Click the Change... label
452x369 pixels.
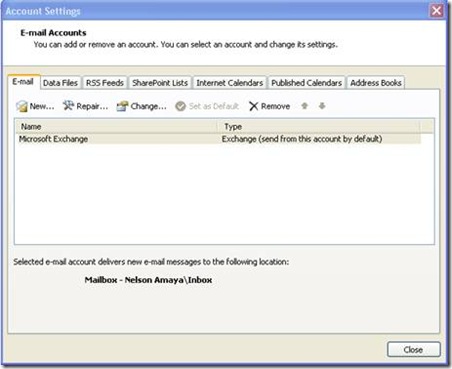click(x=148, y=106)
